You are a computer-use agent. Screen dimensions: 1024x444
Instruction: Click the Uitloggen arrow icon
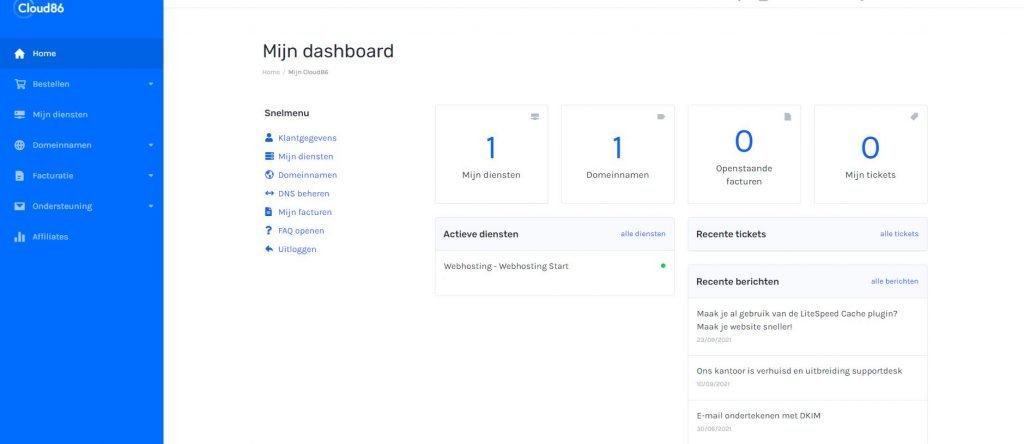pyautogui.click(x=269, y=249)
